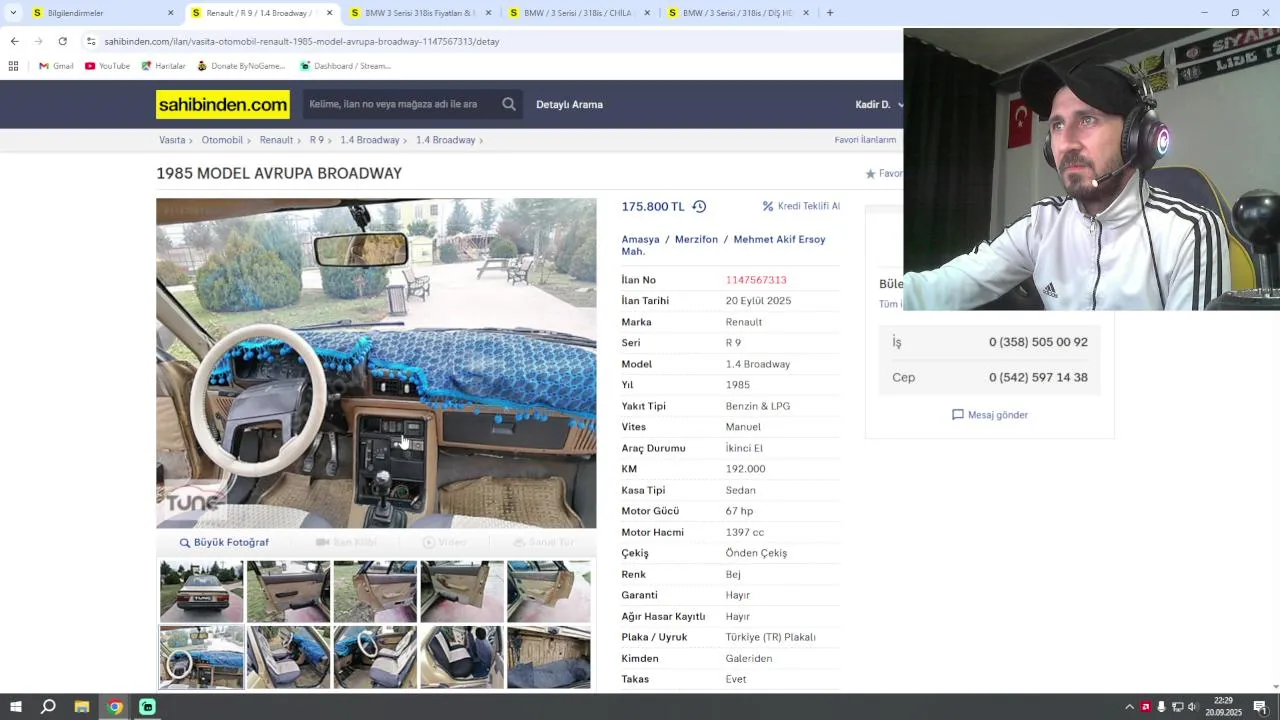
Task: Open the tab search dropdown arrow
Action: 13,13
